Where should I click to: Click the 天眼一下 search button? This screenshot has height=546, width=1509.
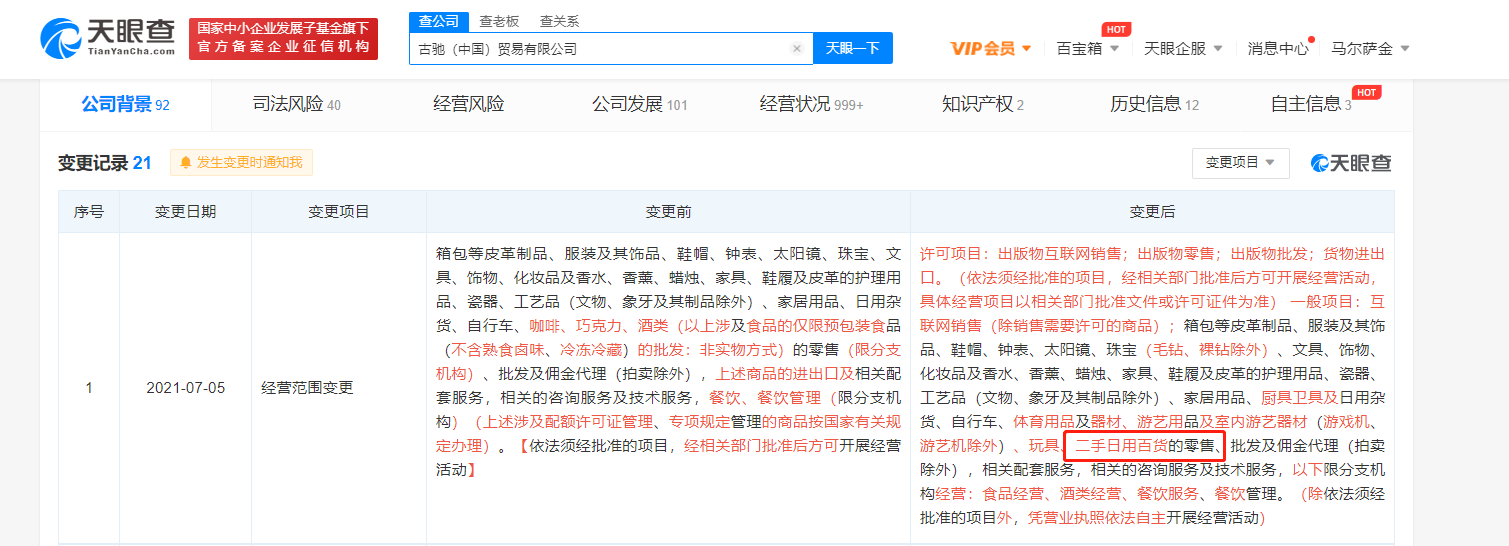point(852,48)
